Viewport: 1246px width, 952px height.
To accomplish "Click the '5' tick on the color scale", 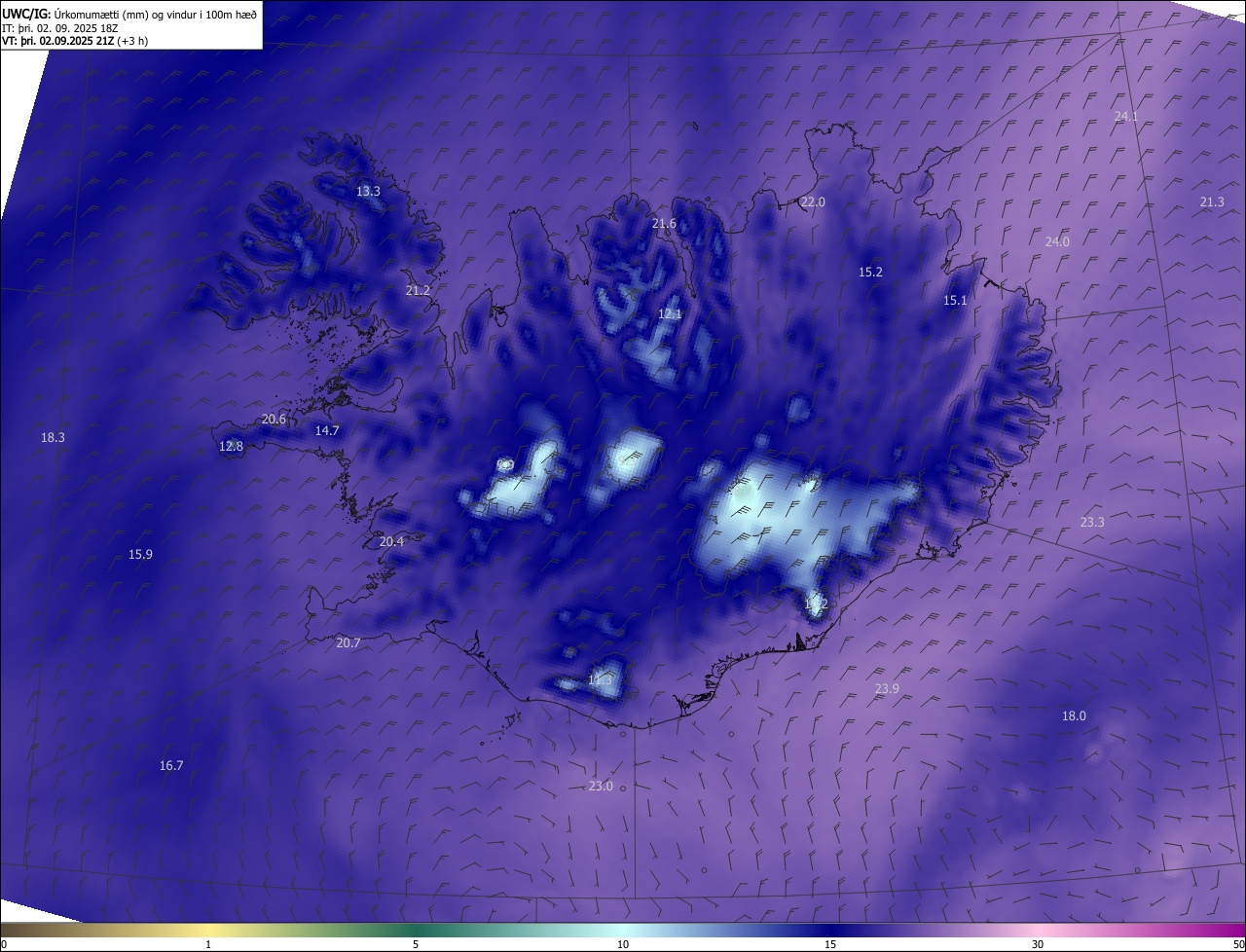I will tap(416, 944).
